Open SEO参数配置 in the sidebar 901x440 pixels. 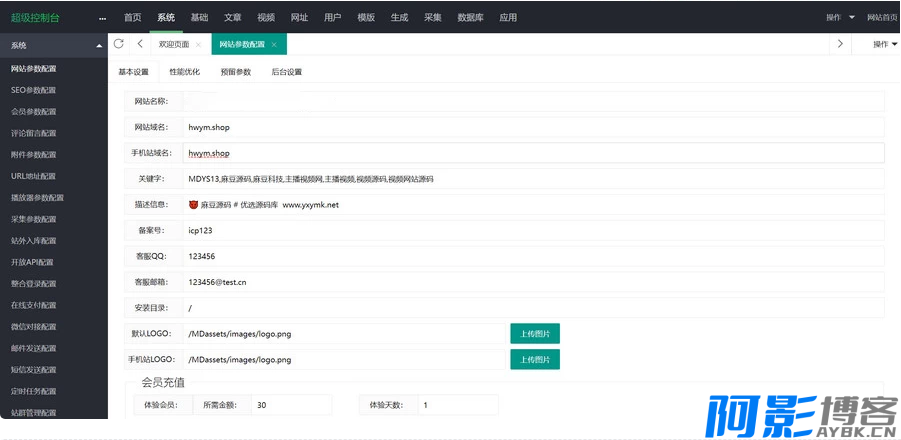point(34,90)
